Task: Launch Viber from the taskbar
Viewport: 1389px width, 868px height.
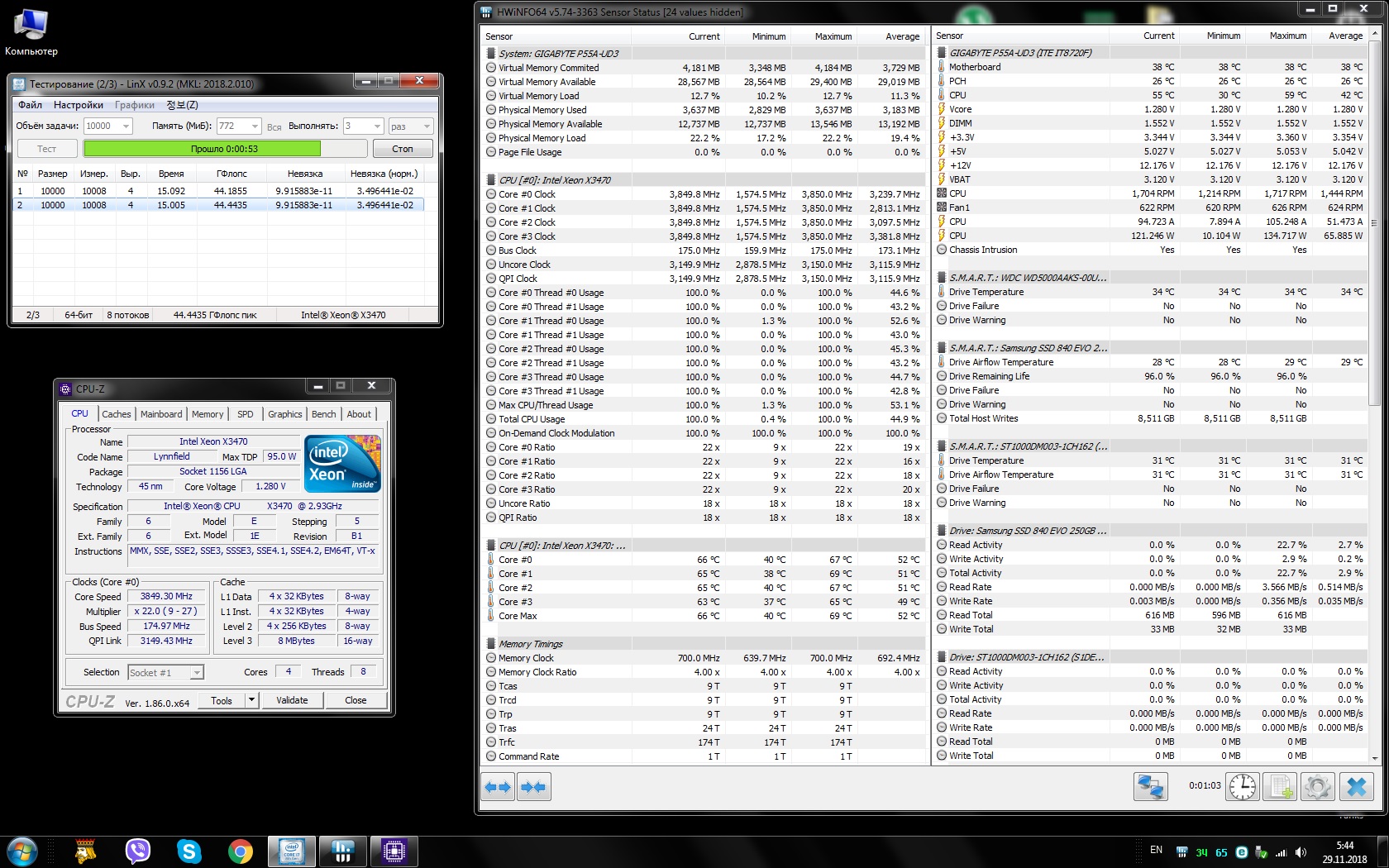Action: pos(137,851)
